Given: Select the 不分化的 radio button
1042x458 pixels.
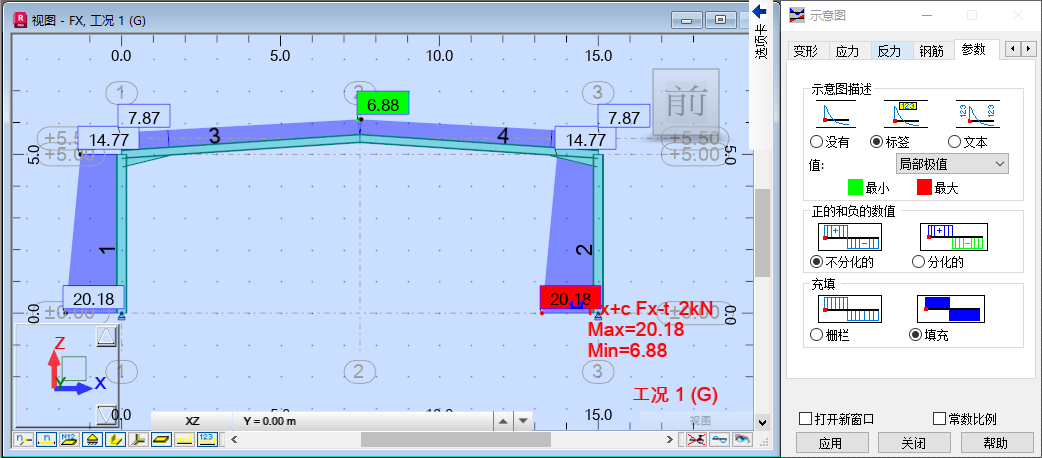Looking at the screenshot, I should [817, 262].
